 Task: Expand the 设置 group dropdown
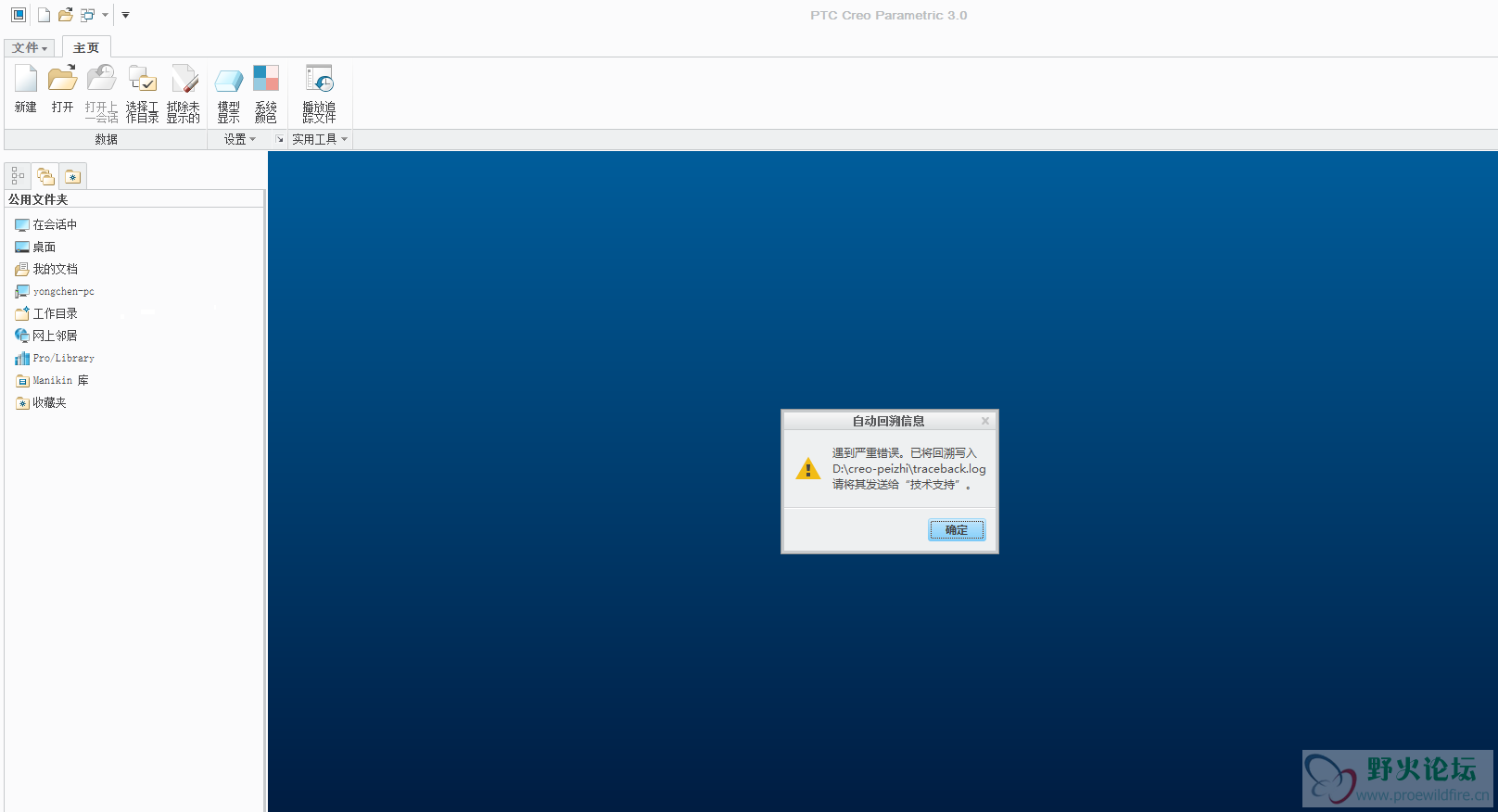click(240, 139)
